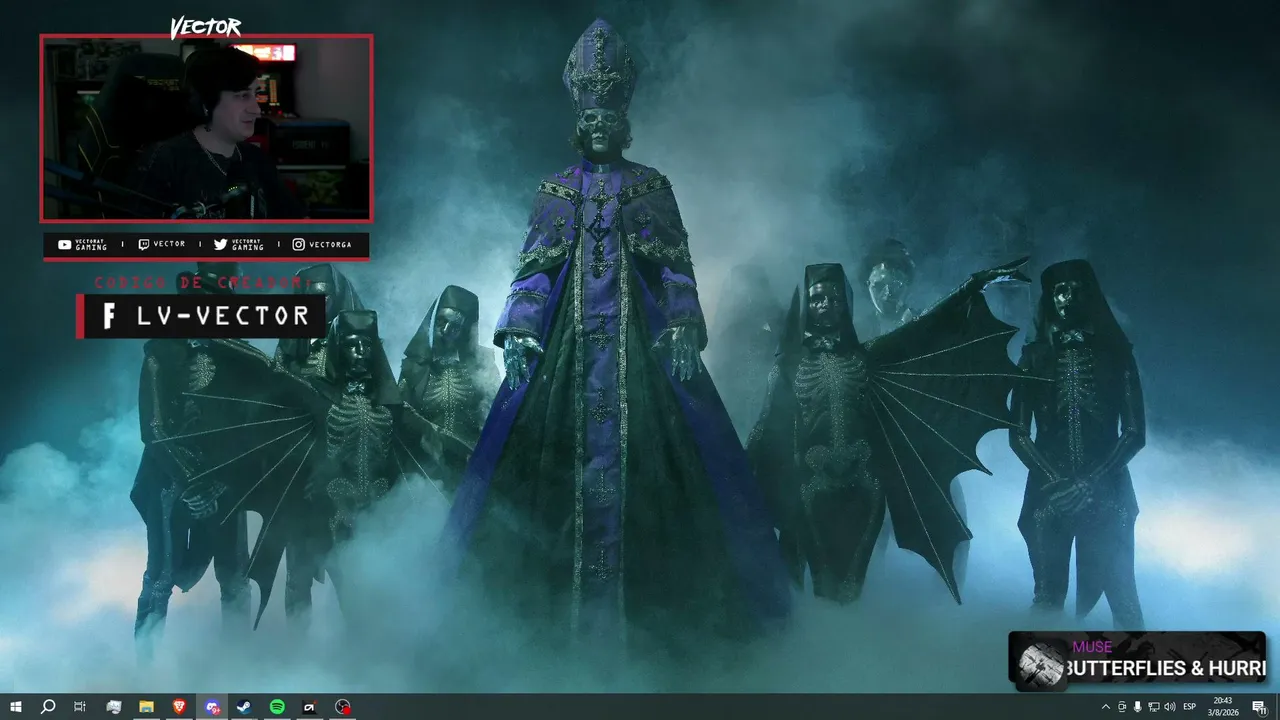
Task: Click the YouTube VectorAT Gaming label
Action: point(83,245)
